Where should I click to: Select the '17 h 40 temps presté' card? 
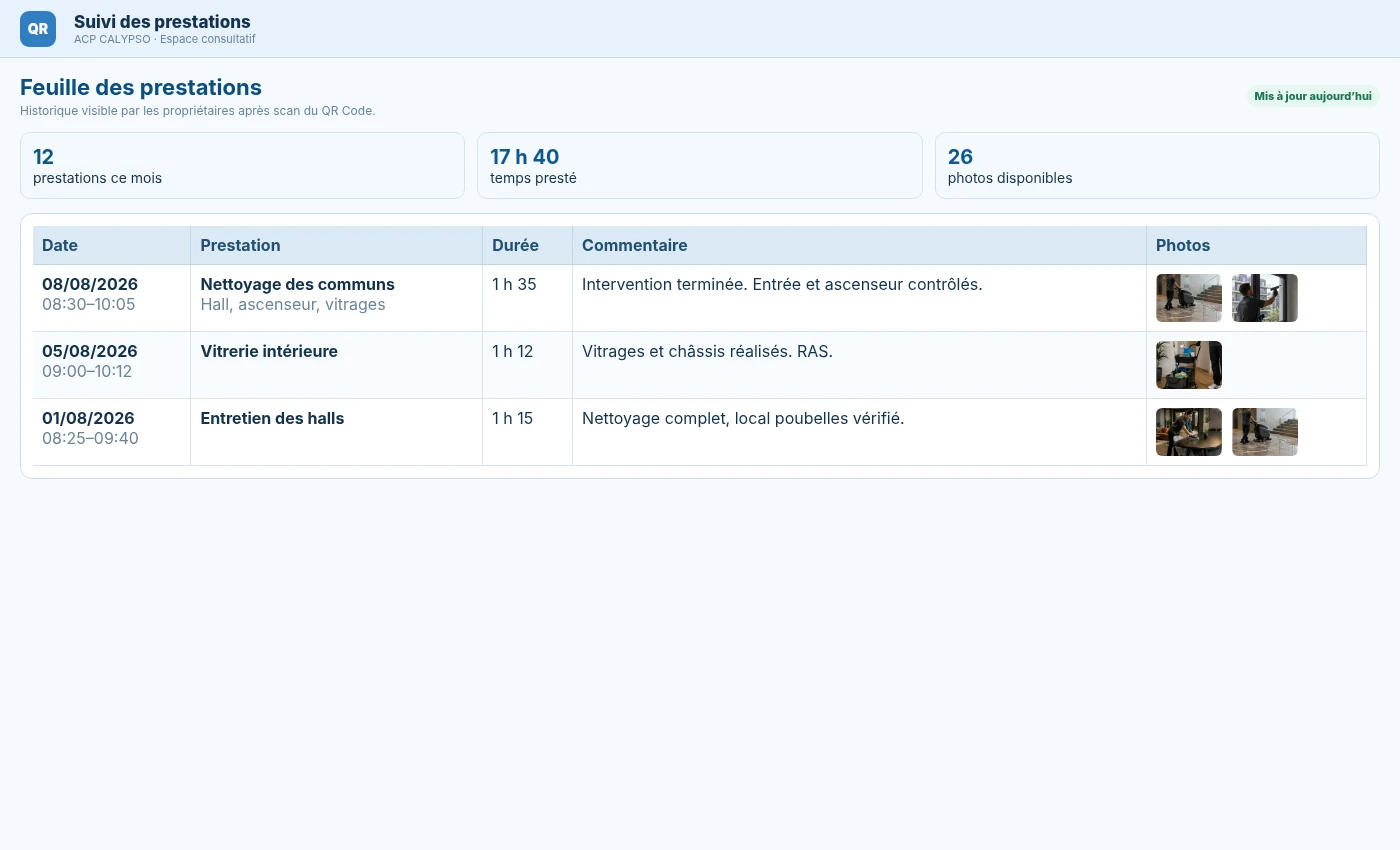pyautogui.click(x=700, y=166)
